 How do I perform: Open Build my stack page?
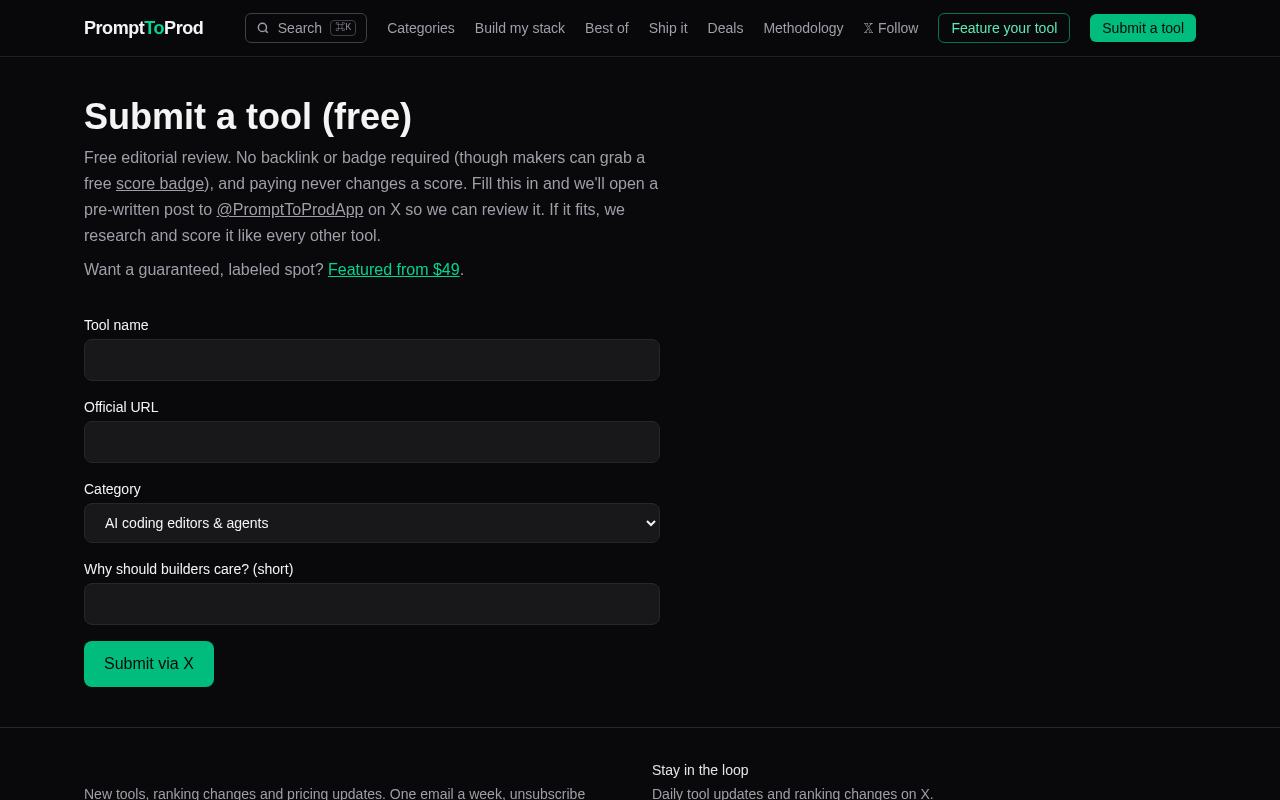click(520, 28)
